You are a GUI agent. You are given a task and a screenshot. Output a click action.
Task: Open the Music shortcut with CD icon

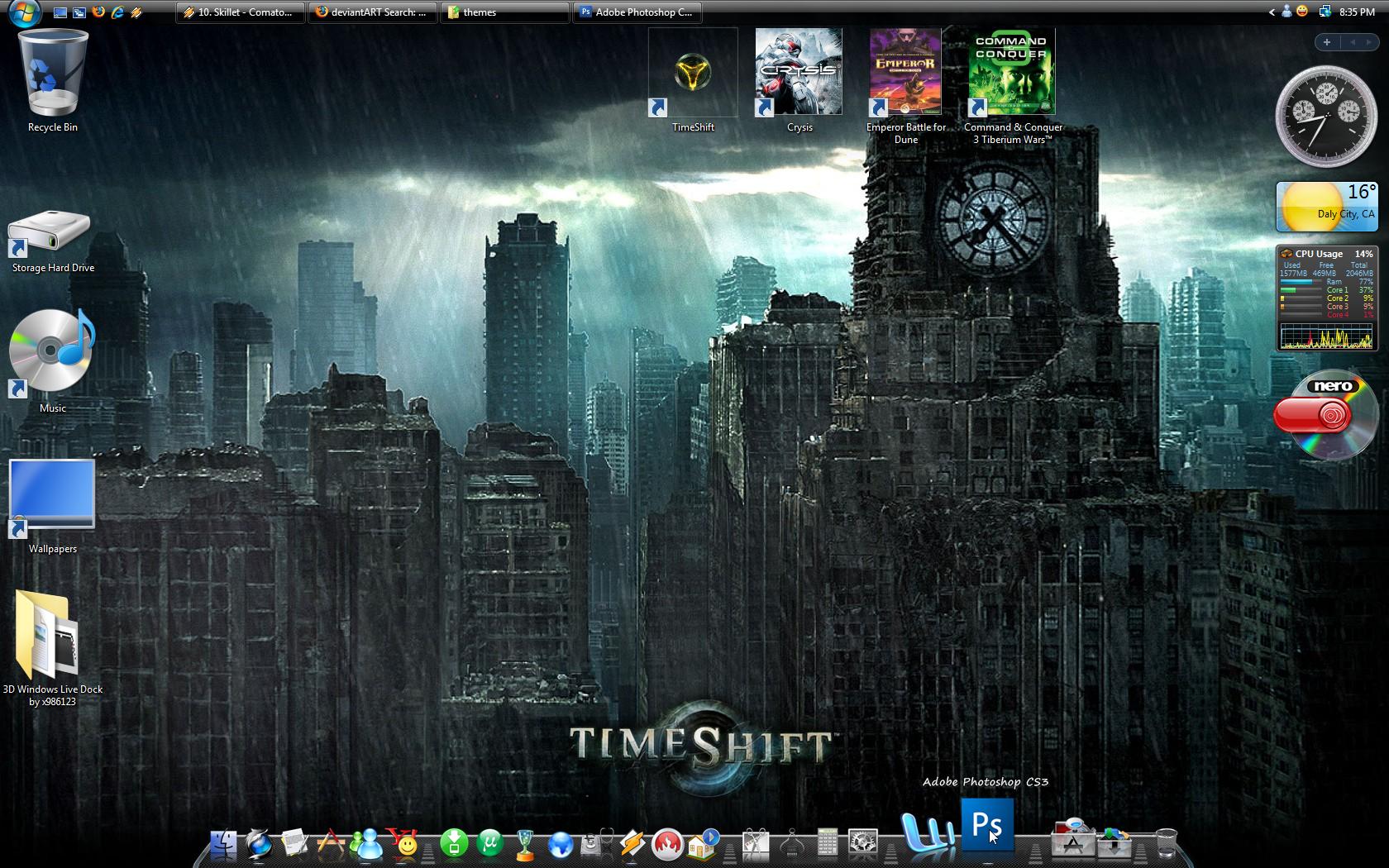pos(52,360)
